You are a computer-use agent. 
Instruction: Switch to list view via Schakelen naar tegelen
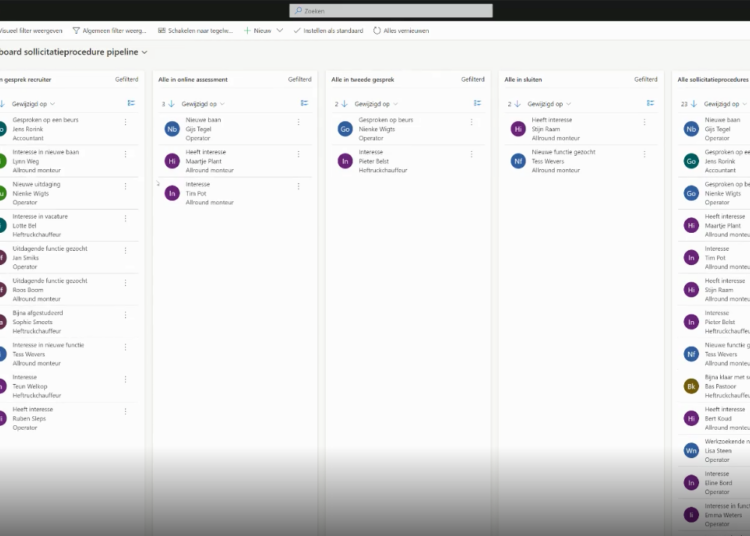pos(194,31)
